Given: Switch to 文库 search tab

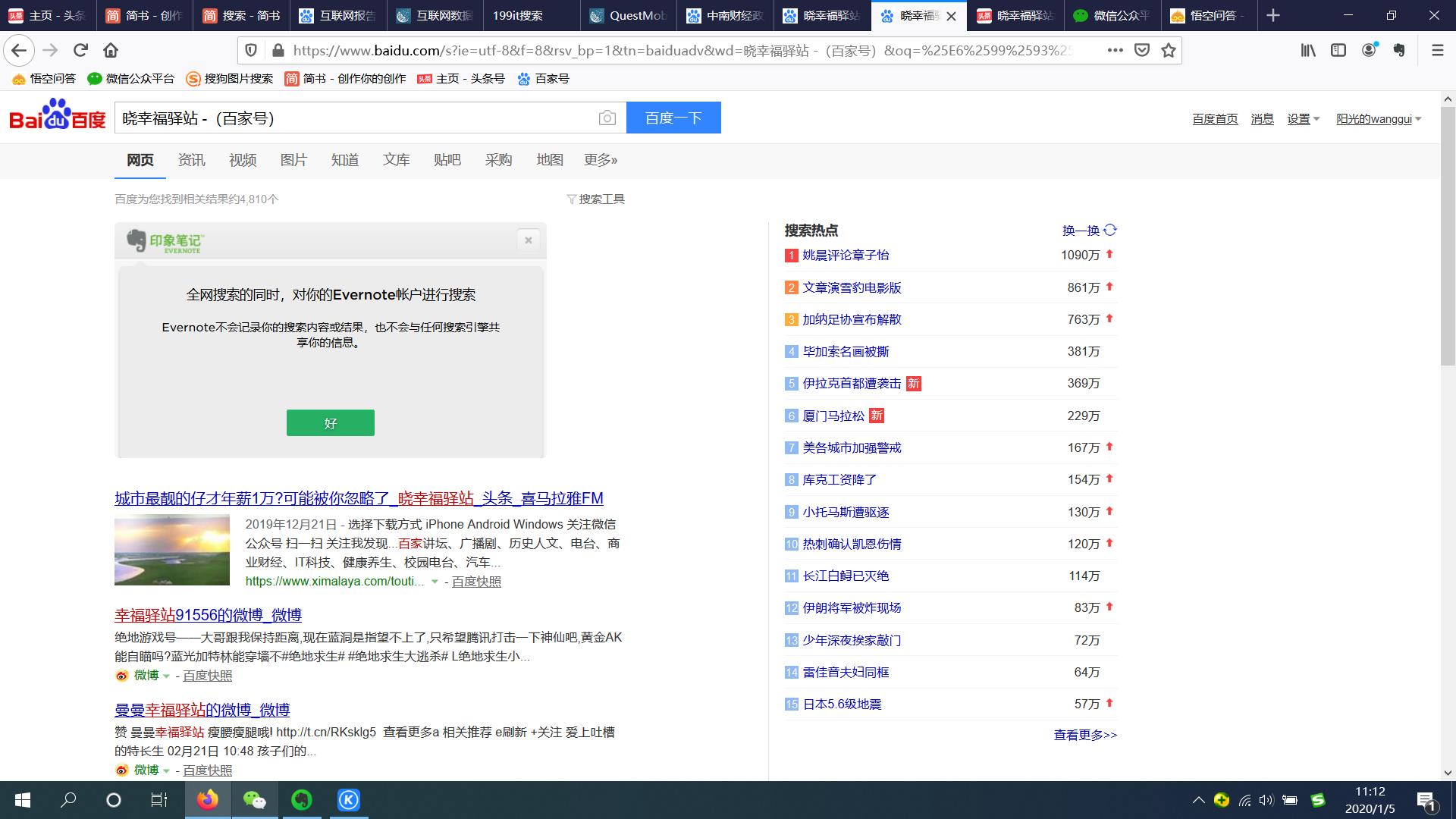Looking at the screenshot, I should 396,160.
